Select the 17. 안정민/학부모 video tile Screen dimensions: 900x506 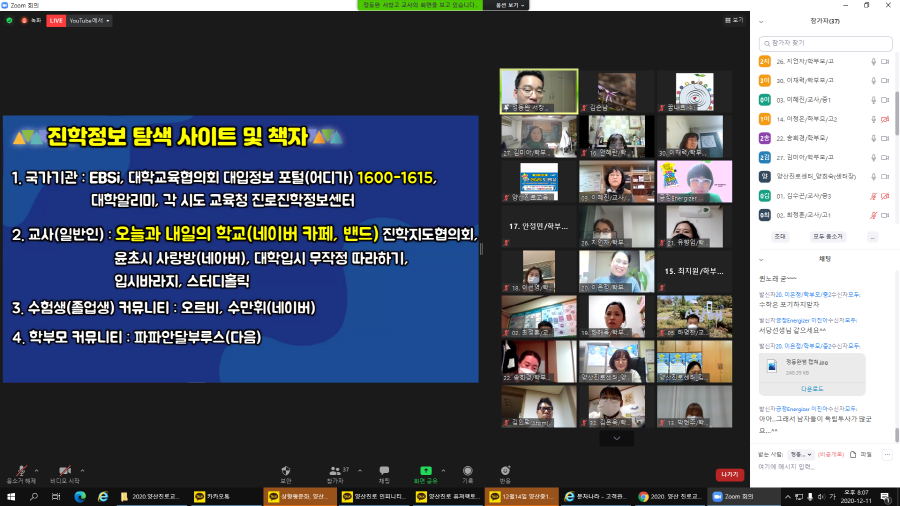pos(539,227)
